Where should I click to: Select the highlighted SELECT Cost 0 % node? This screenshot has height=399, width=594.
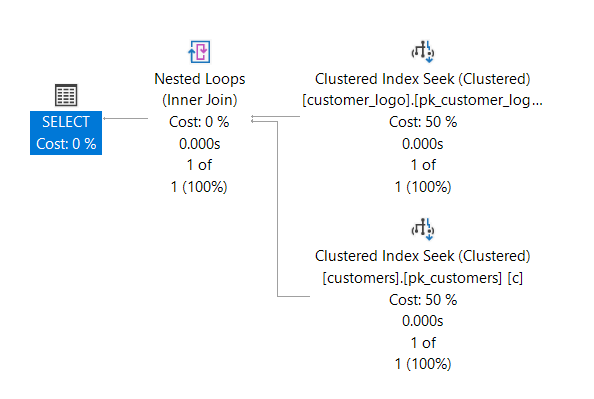[x=66, y=133]
